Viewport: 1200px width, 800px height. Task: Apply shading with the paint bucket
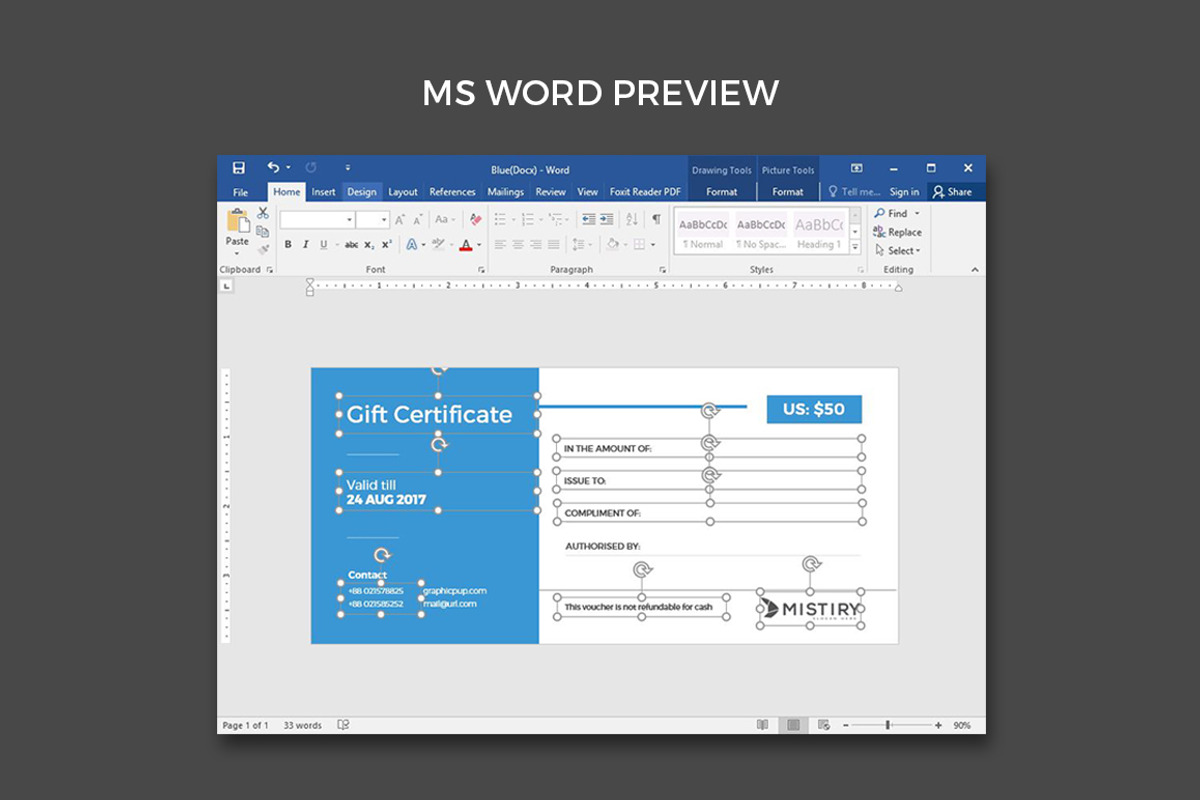(612, 244)
